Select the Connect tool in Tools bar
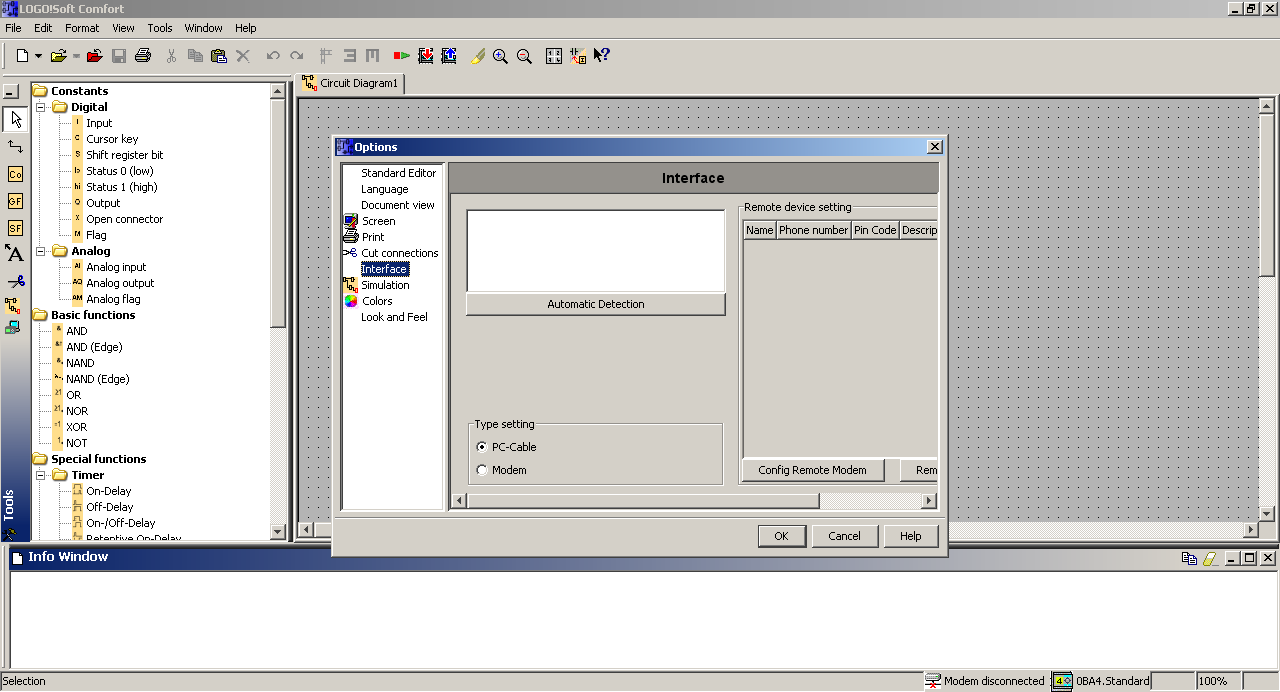 coord(15,147)
